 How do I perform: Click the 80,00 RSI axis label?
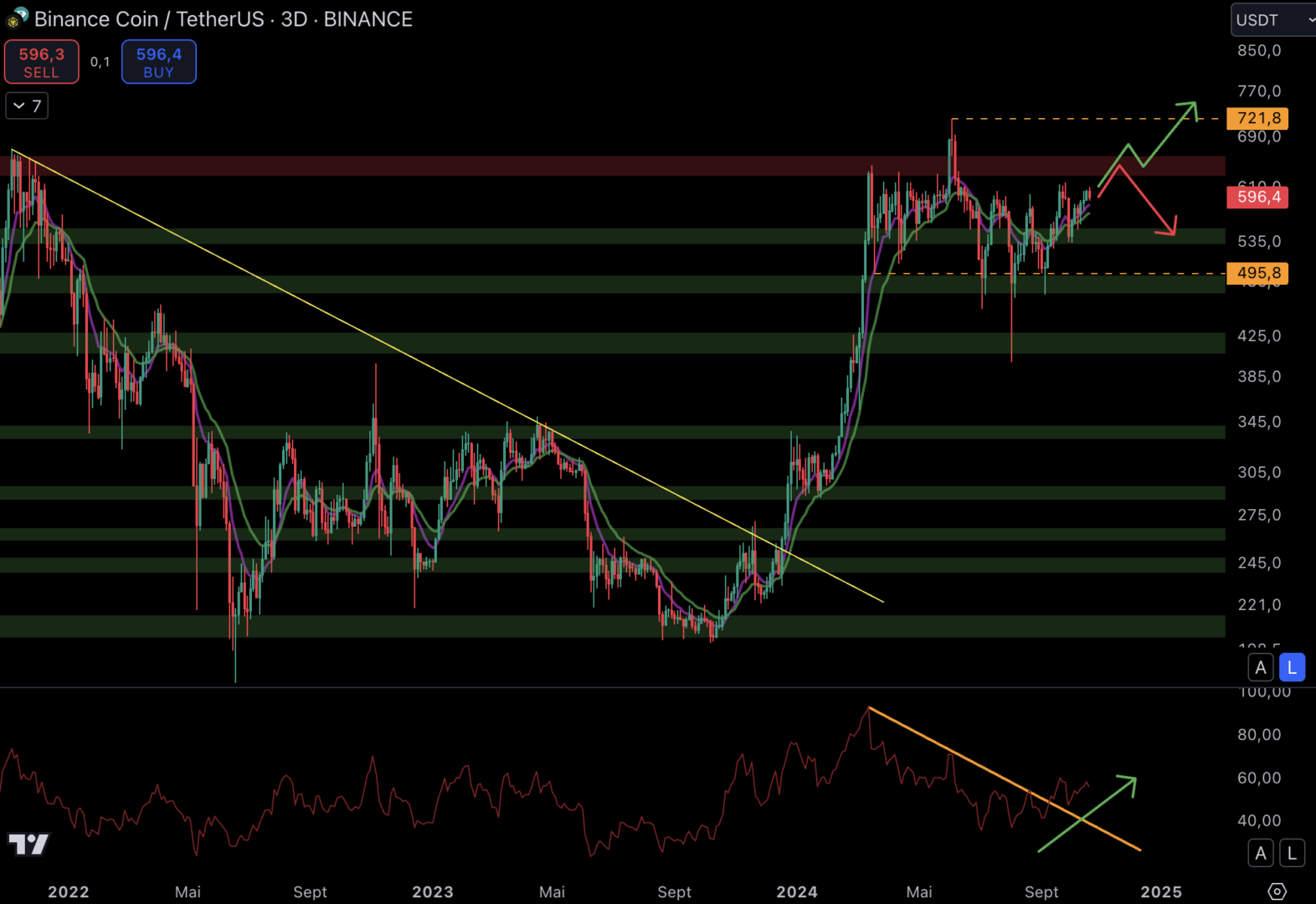[1259, 734]
